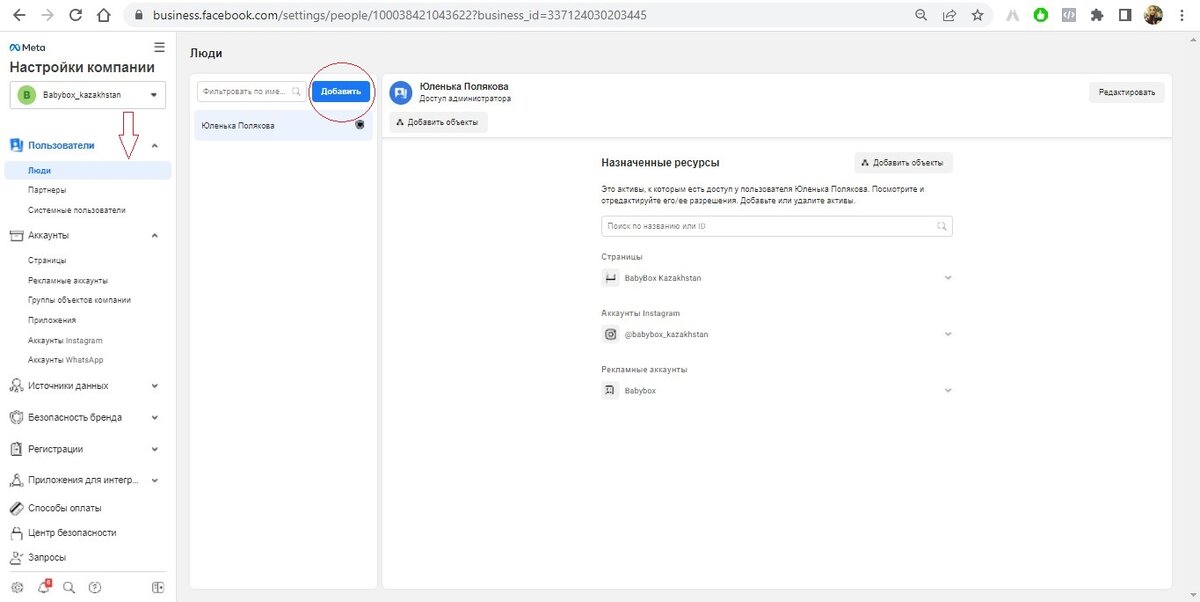Click Добавить объекты beside Назначенные ресурсы
The image size is (1200, 602).
click(x=904, y=162)
